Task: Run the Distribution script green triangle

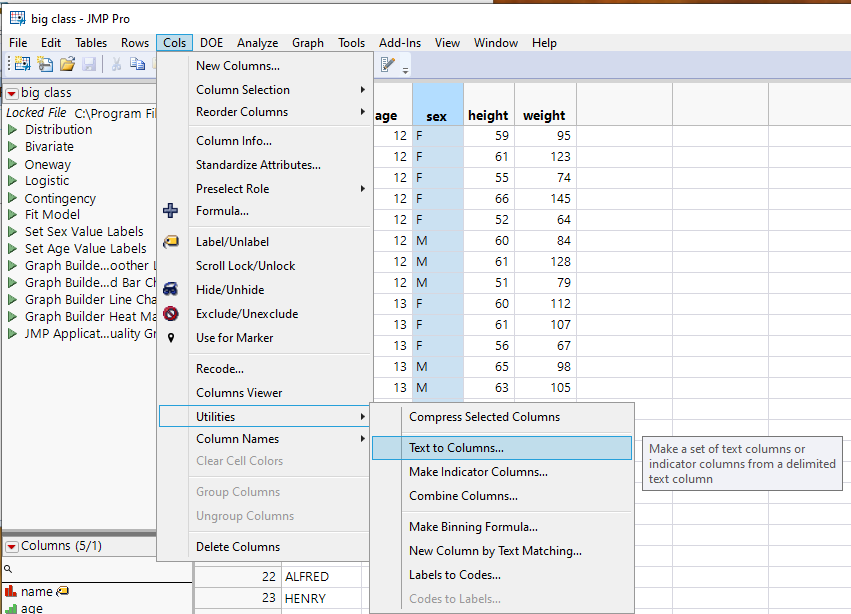Action: tap(12, 129)
